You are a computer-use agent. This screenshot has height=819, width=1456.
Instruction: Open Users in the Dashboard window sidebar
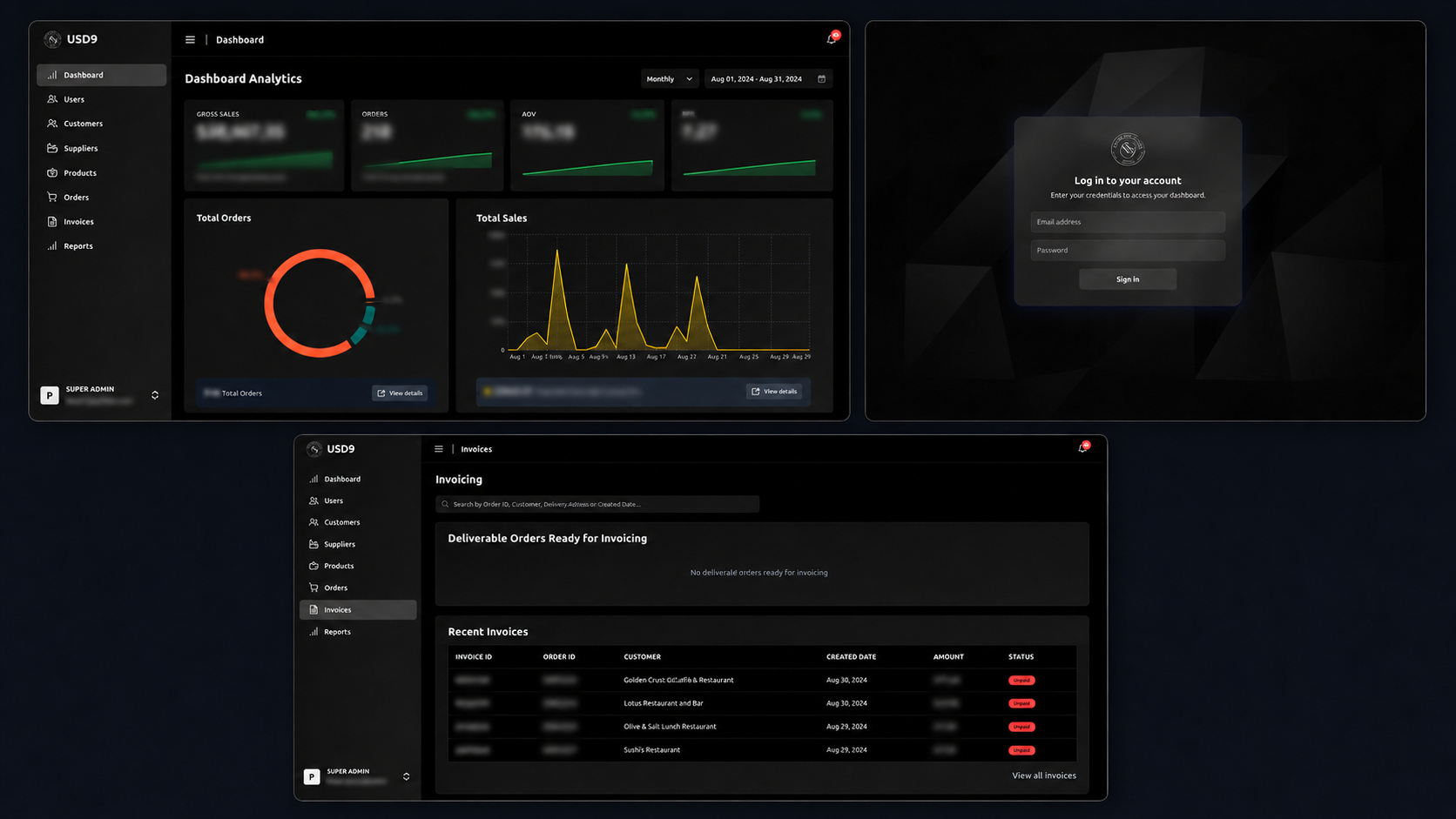pos(101,99)
